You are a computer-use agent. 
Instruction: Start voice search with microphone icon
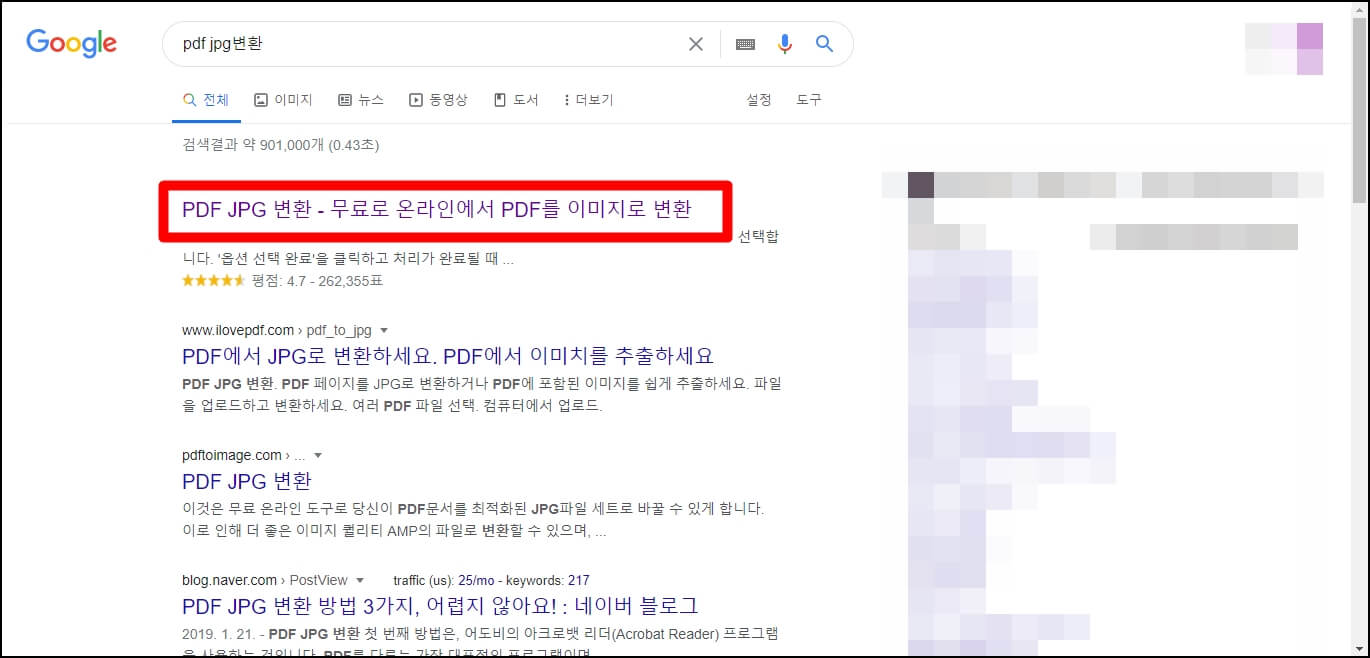(x=785, y=44)
